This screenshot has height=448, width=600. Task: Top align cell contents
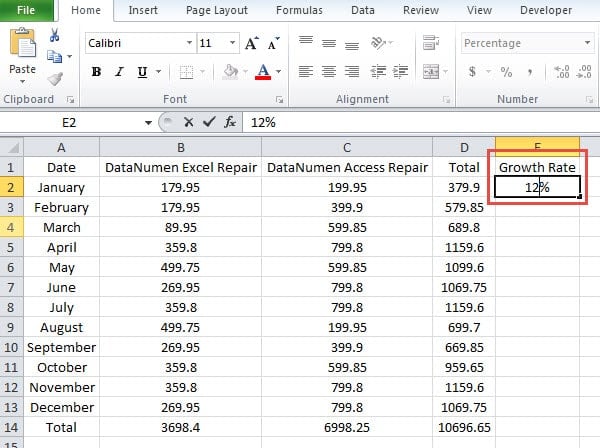(x=306, y=42)
